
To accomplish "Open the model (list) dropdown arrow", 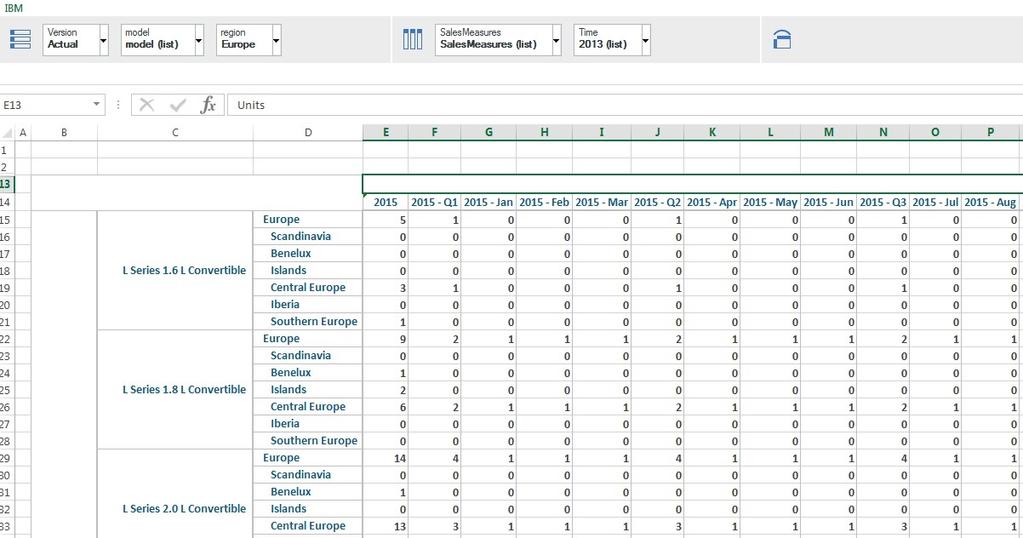I will 199,40.
